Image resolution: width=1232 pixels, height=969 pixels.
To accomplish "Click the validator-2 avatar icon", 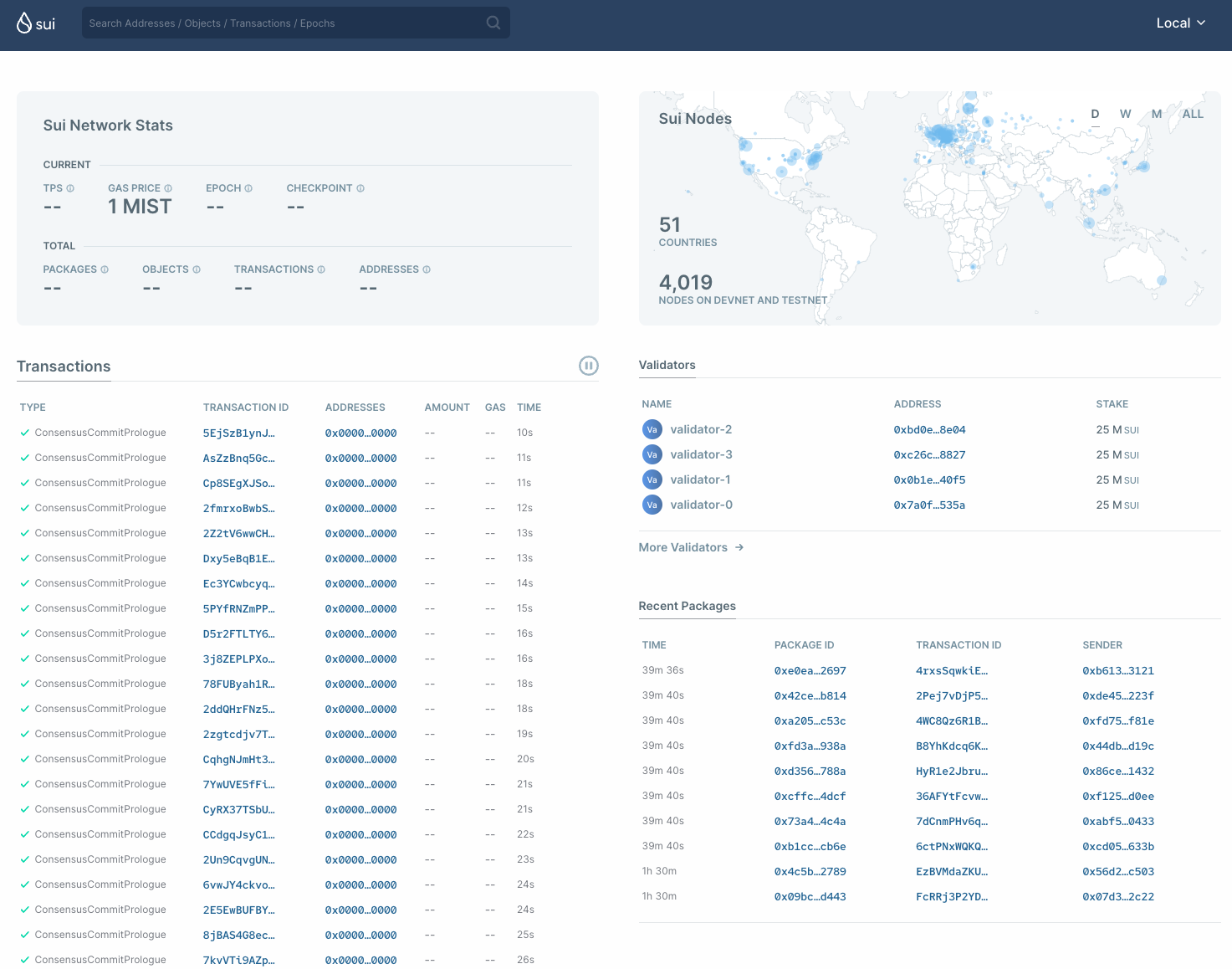I will (x=652, y=429).
